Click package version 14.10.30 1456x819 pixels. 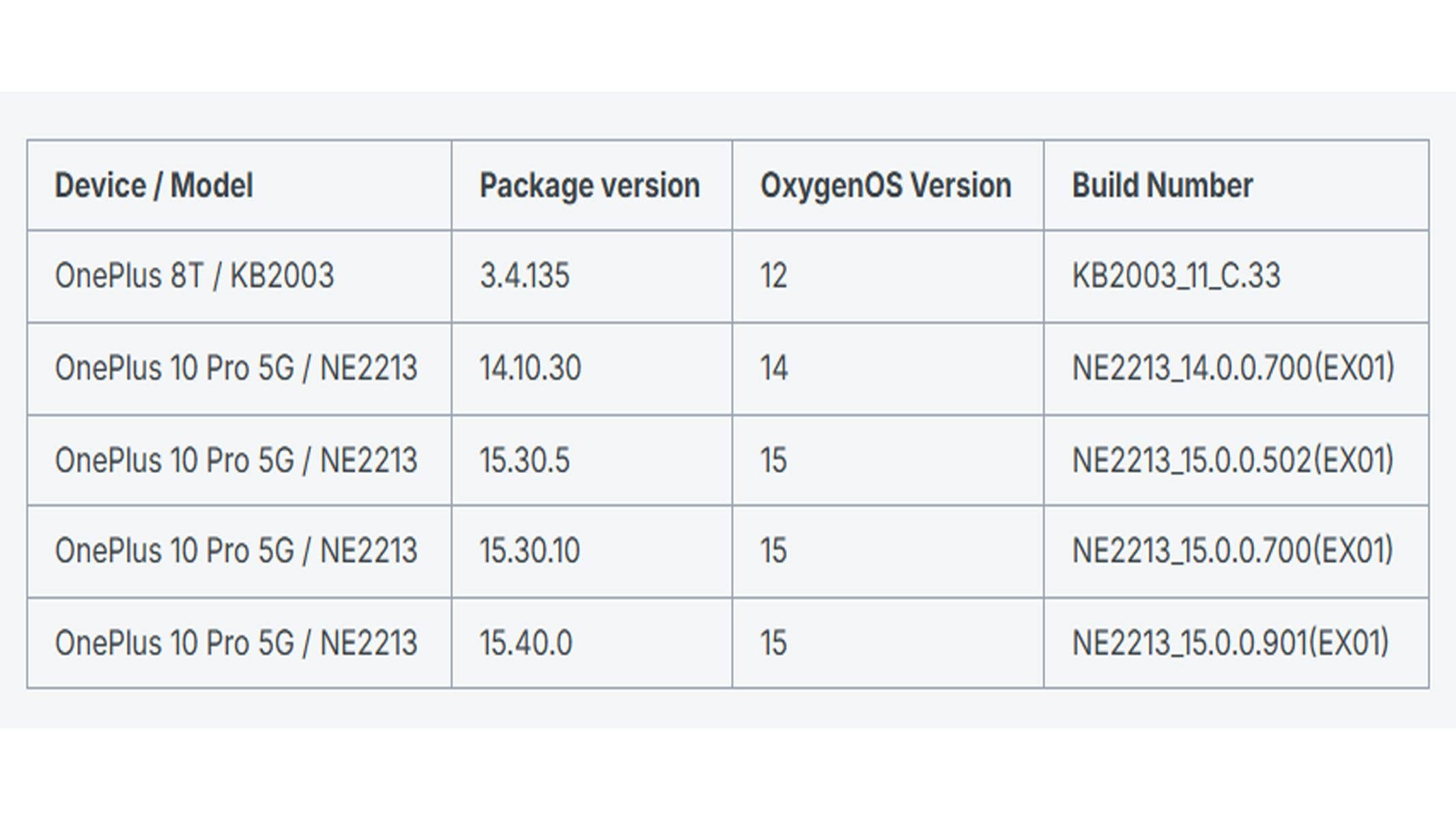point(530,369)
